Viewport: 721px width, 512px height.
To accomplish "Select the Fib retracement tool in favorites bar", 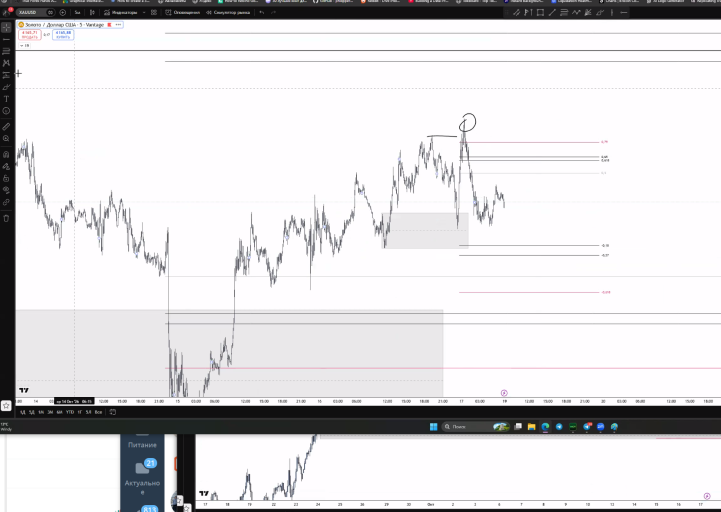I will coord(564,12).
